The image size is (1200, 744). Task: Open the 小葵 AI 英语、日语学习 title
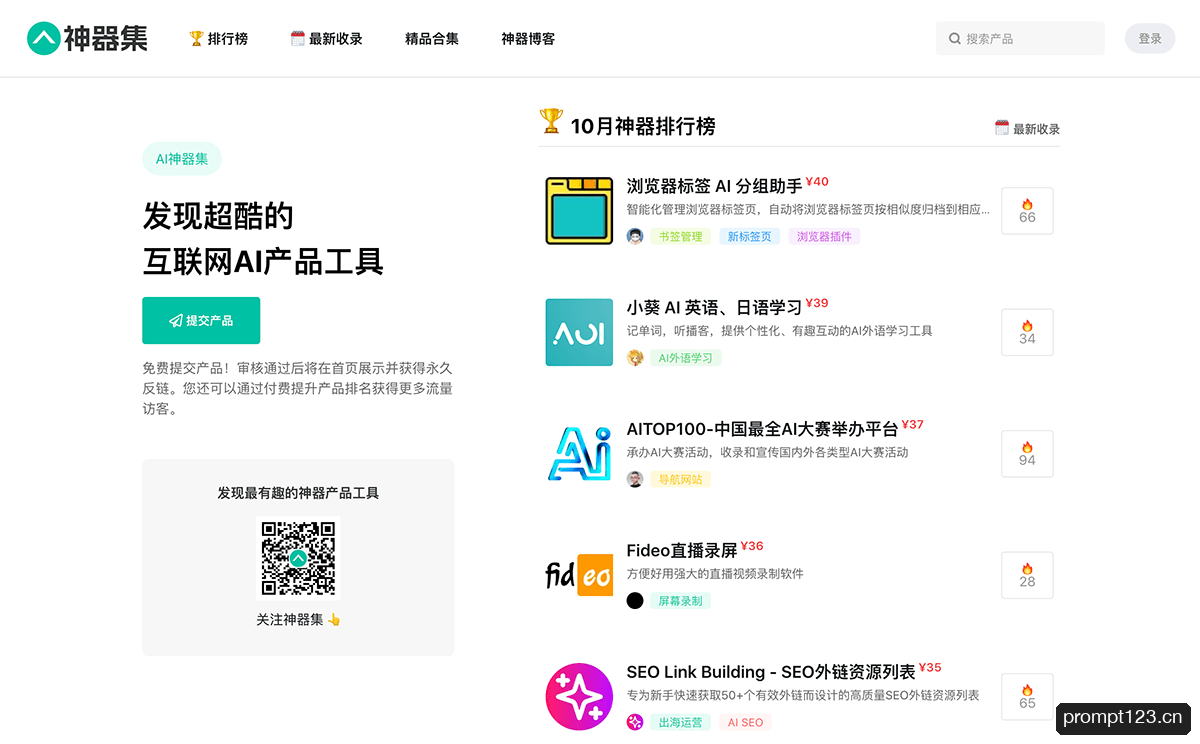tap(714, 308)
